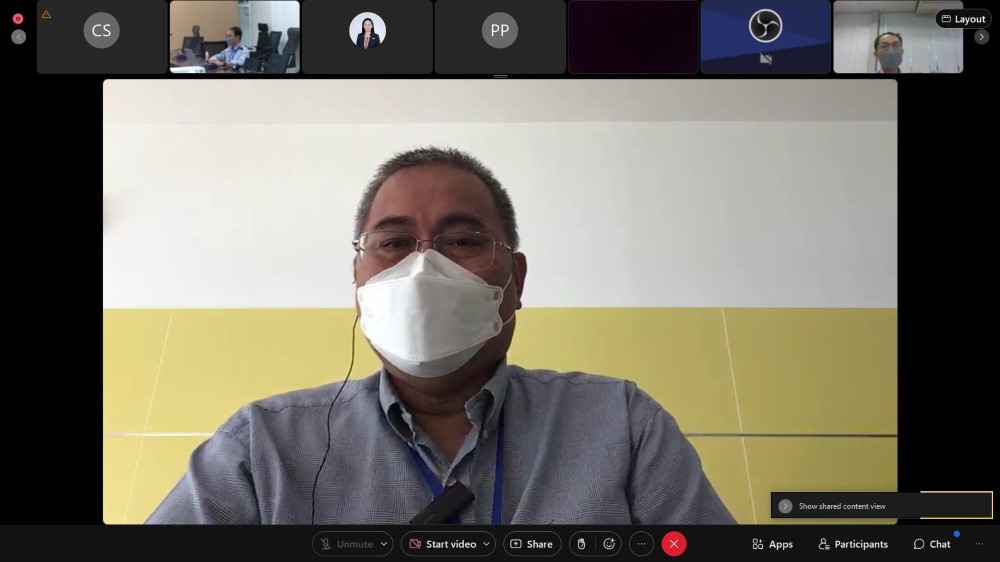
Task: Click the warning triangle on CS tile
Action: point(46,14)
